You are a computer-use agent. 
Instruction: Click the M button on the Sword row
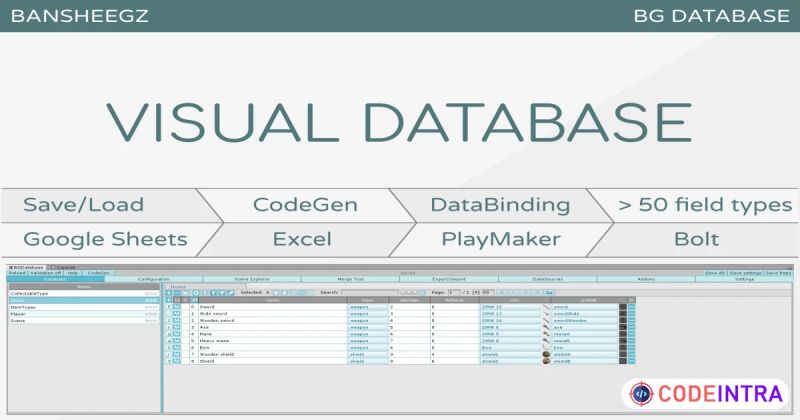pyautogui.click(x=177, y=307)
